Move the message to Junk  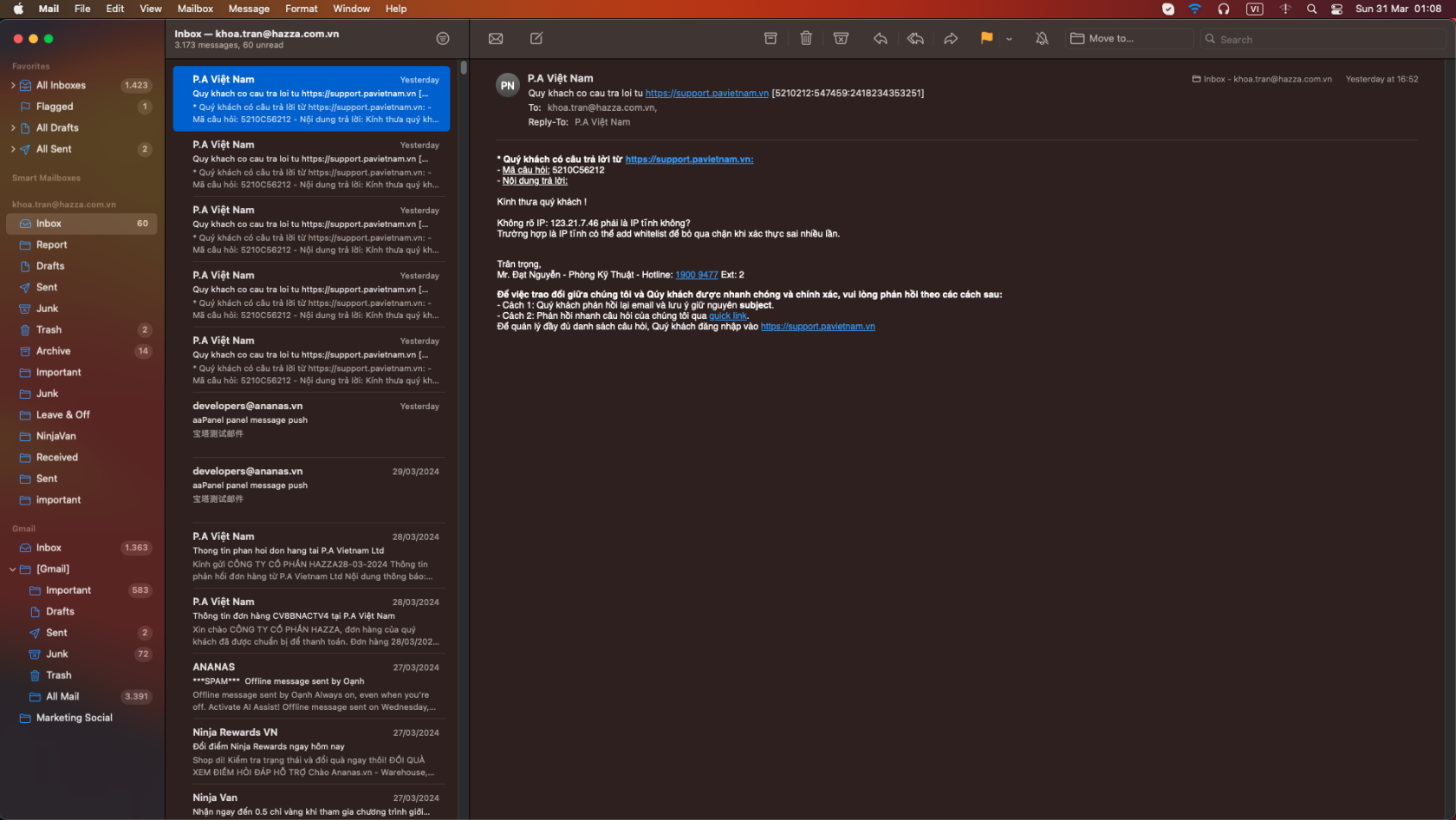[x=840, y=38]
